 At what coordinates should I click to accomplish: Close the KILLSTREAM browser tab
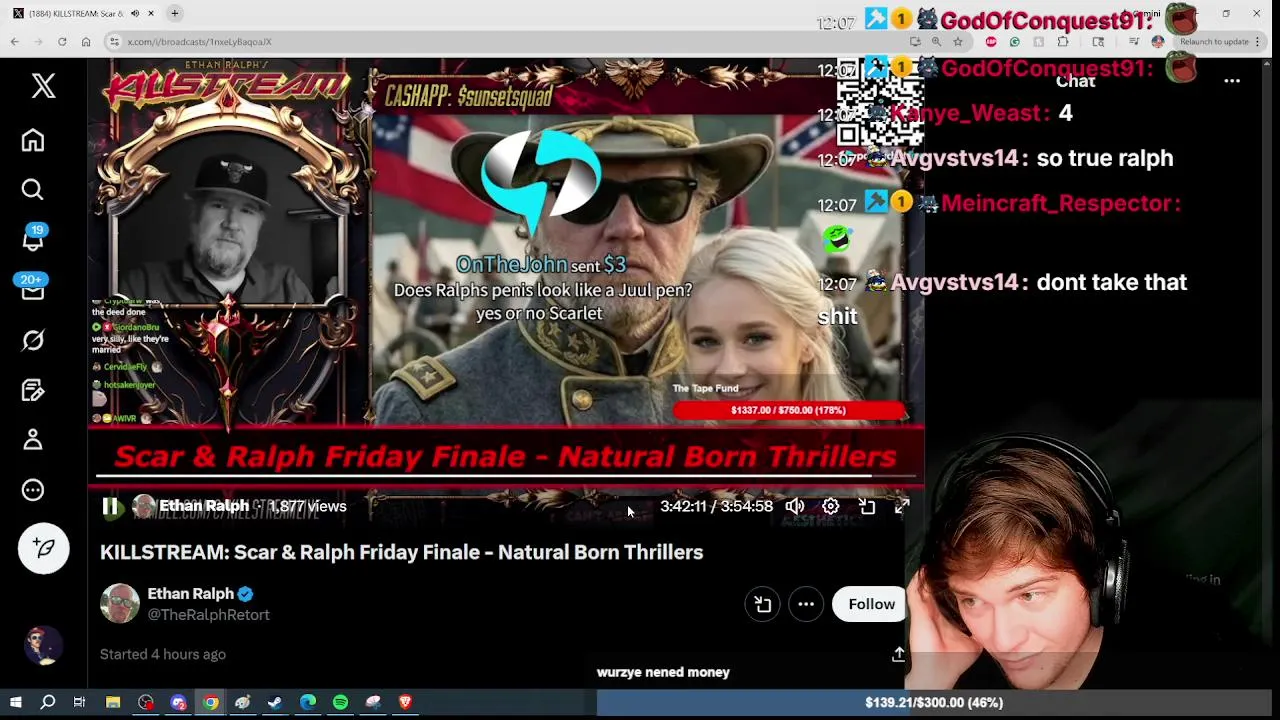click(151, 13)
